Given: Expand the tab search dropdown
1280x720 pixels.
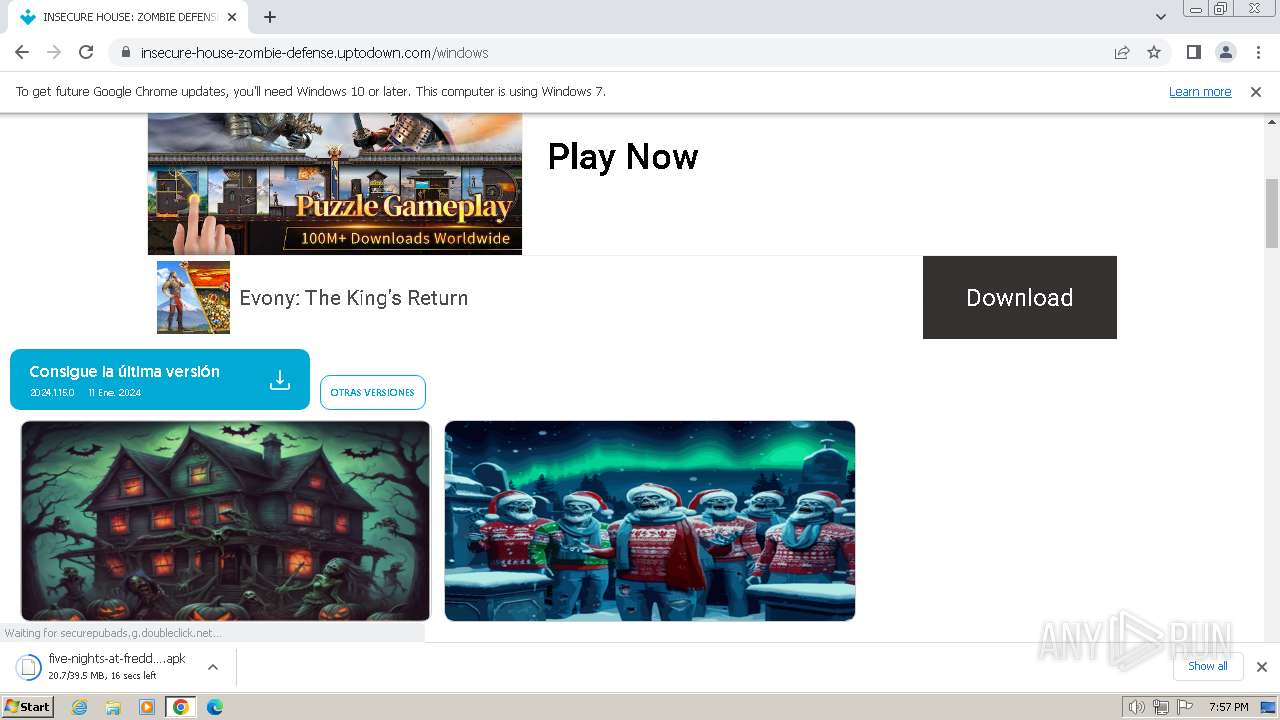Looking at the screenshot, I should click(x=1160, y=17).
